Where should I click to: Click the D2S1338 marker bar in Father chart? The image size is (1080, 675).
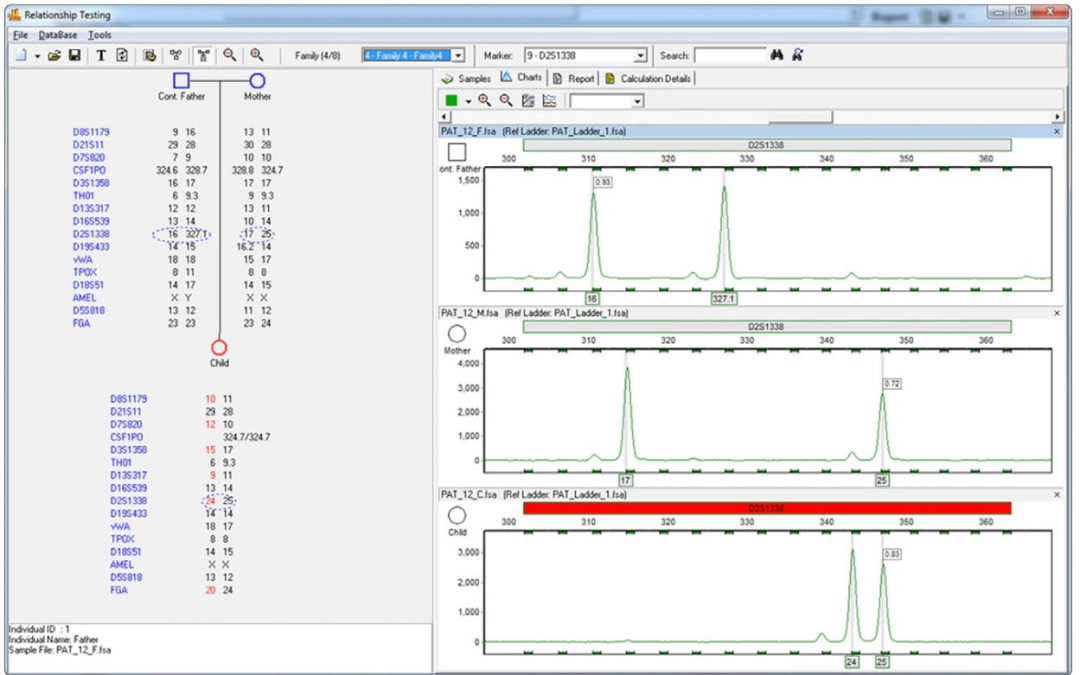point(767,145)
